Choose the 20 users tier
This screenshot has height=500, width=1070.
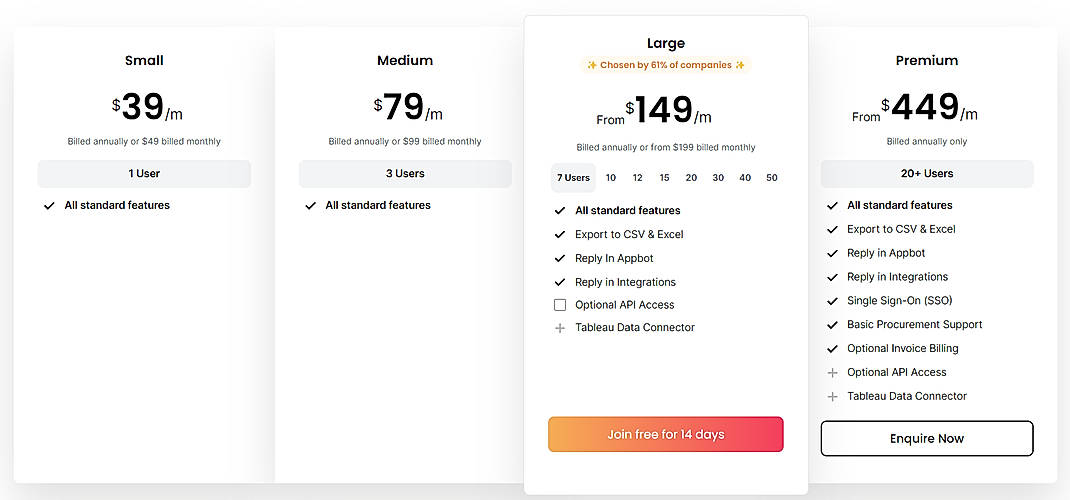[691, 178]
